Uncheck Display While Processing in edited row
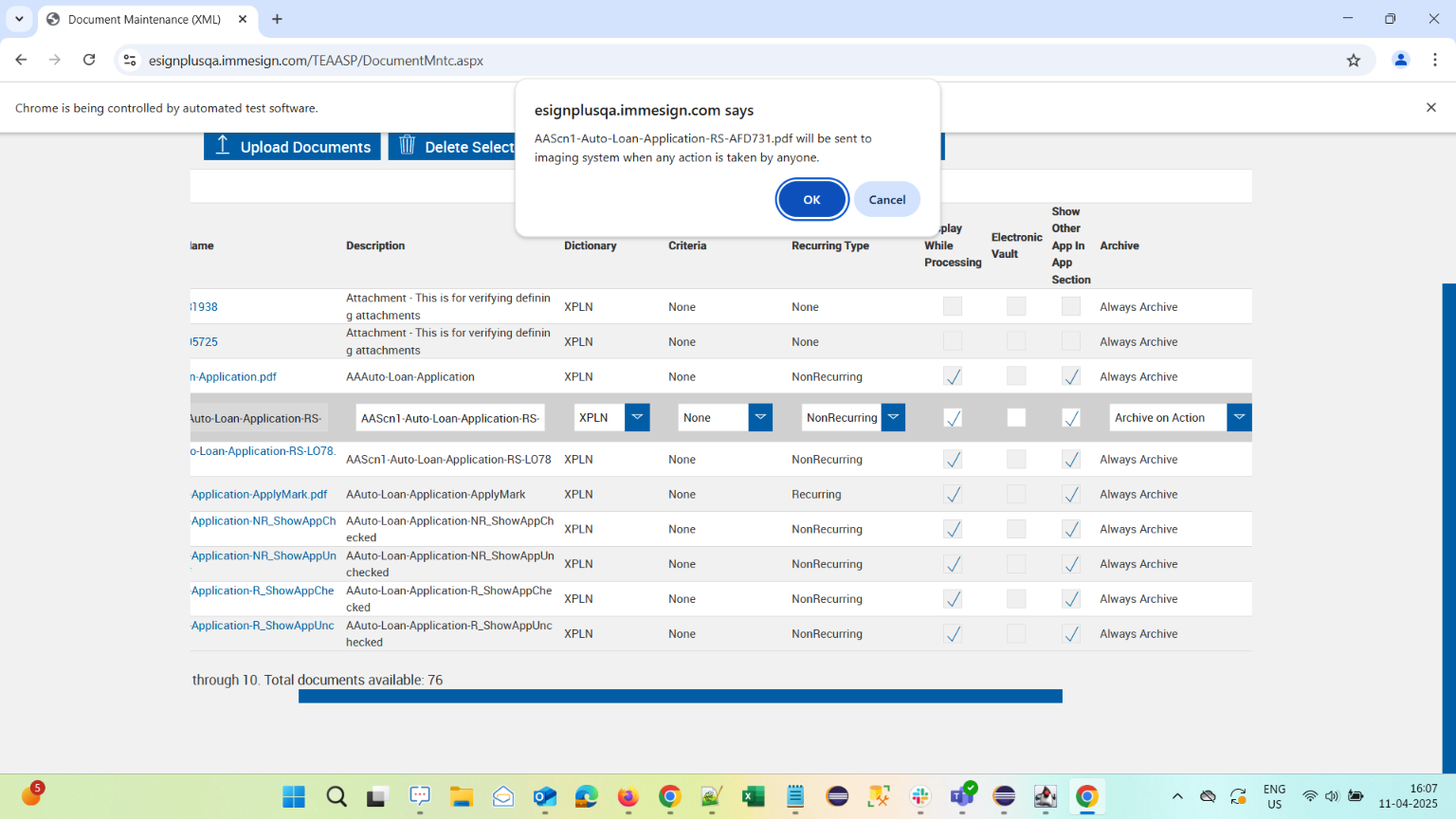The height and width of the screenshot is (819, 1456). tap(953, 417)
